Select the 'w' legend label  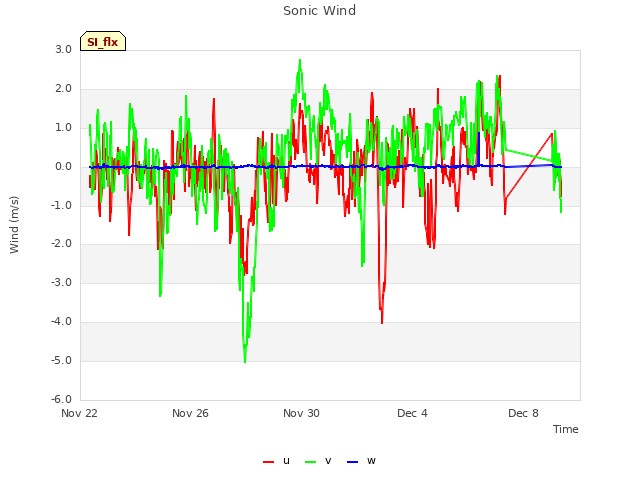pyautogui.click(x=371, y=461)
